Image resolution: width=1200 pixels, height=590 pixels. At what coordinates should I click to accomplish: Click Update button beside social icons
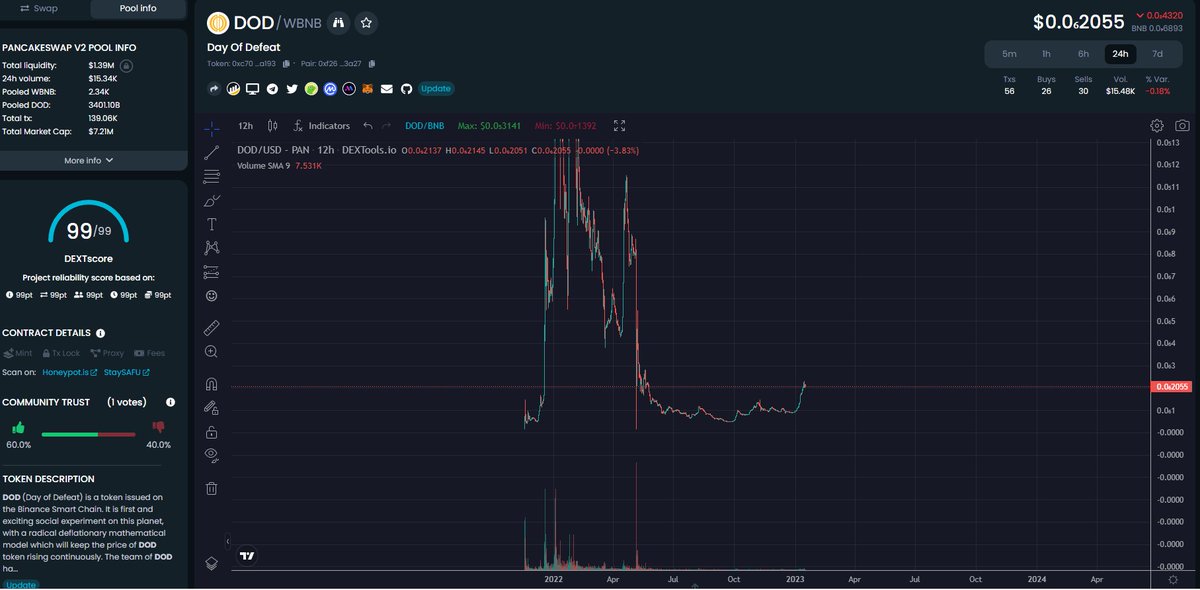436,89
